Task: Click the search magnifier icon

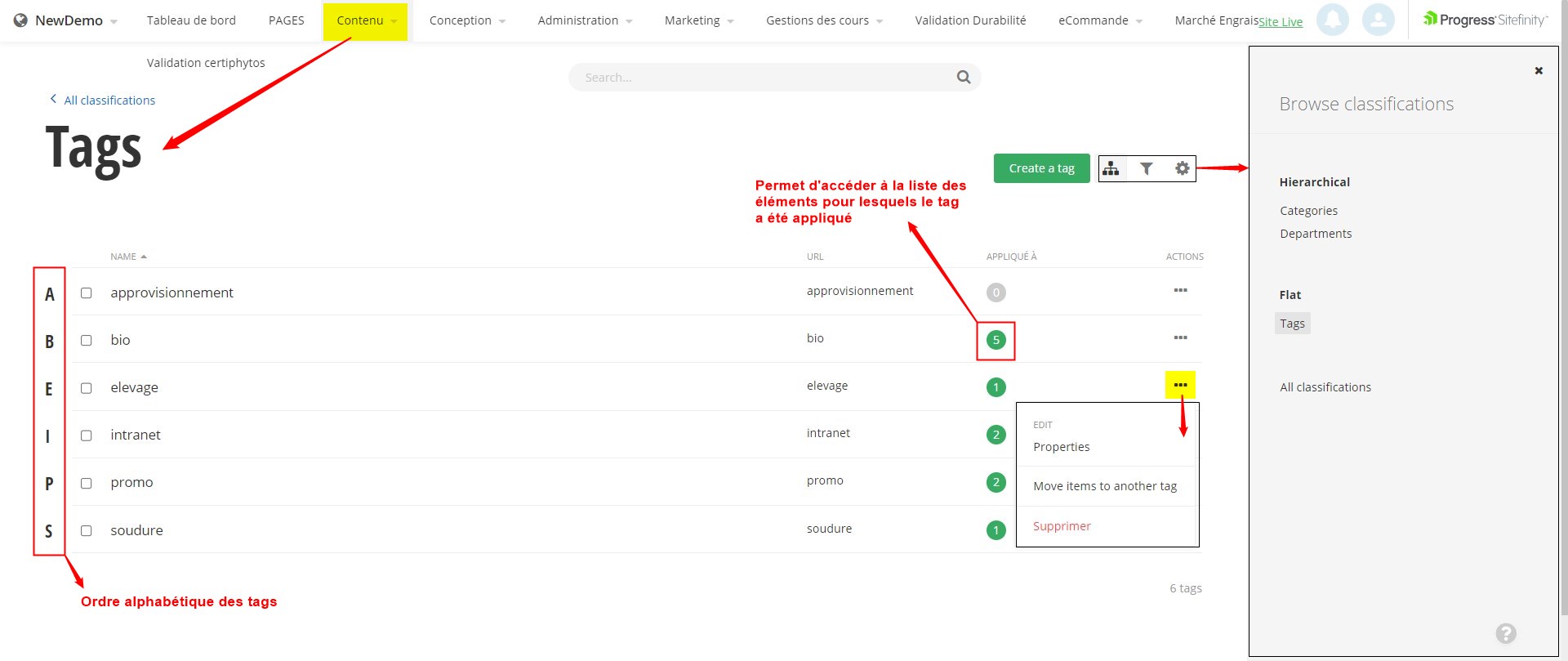Action: pyautogui.click(x=964, y=77)
